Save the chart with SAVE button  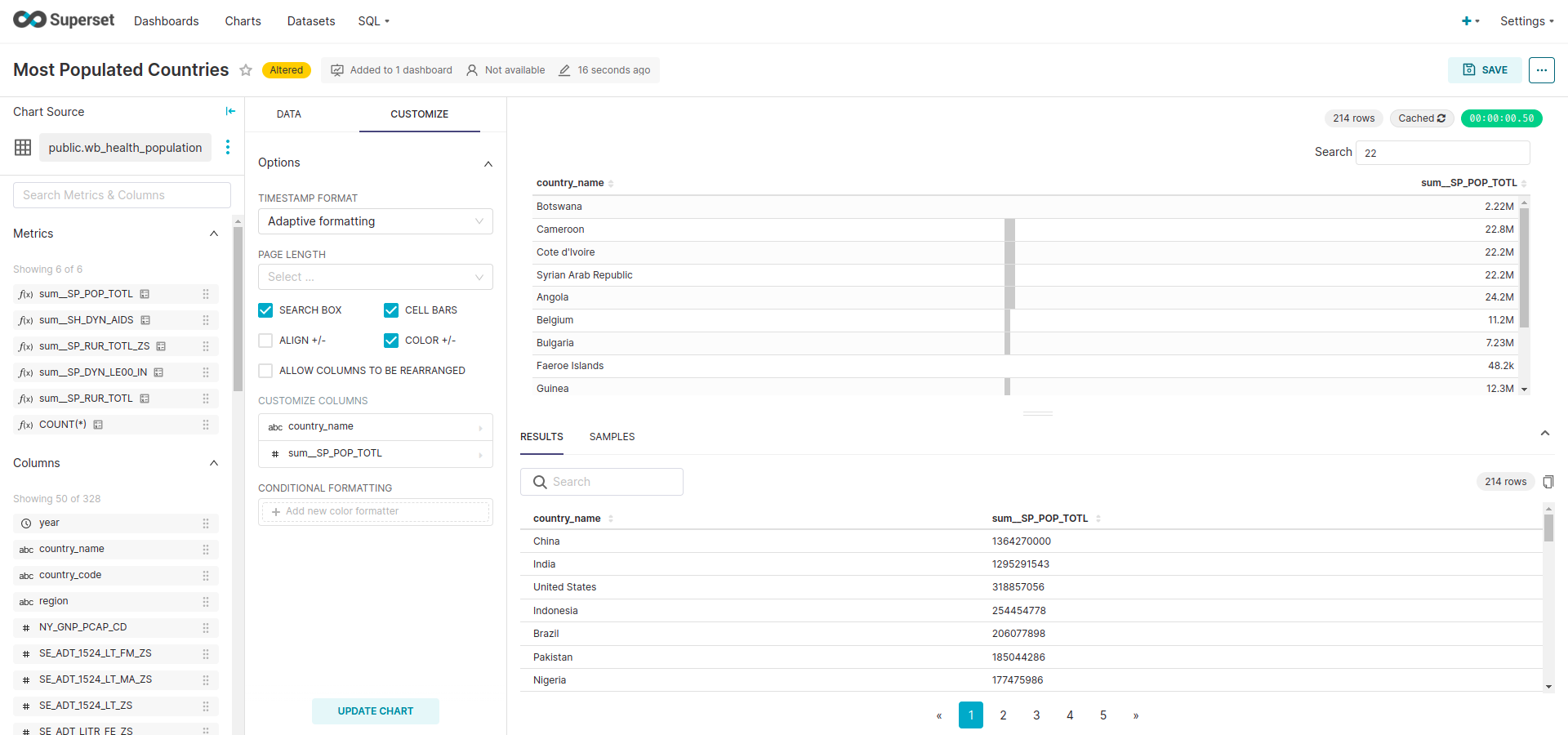1486,70
